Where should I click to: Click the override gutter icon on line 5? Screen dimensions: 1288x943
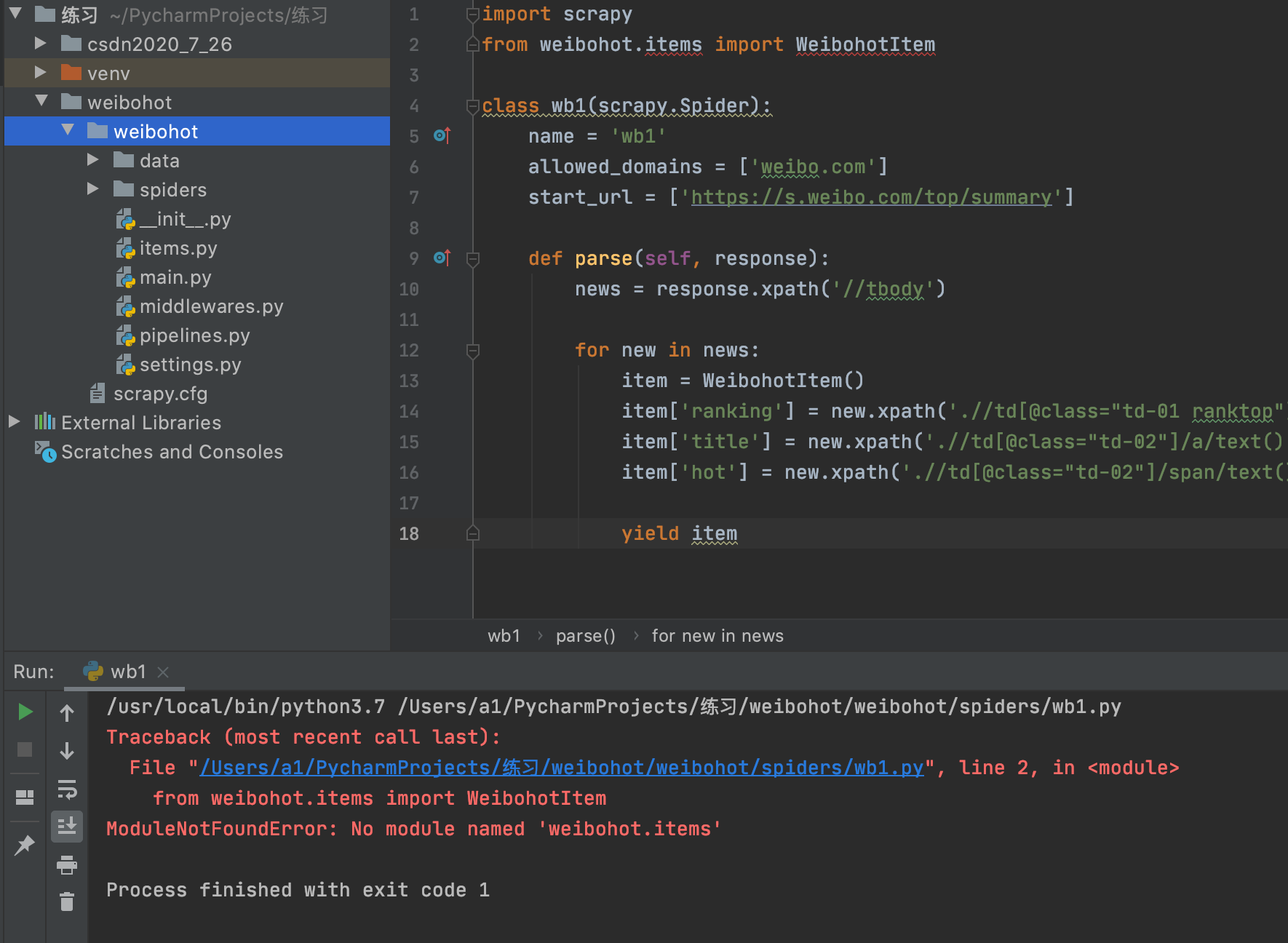(x=442, y=135)
